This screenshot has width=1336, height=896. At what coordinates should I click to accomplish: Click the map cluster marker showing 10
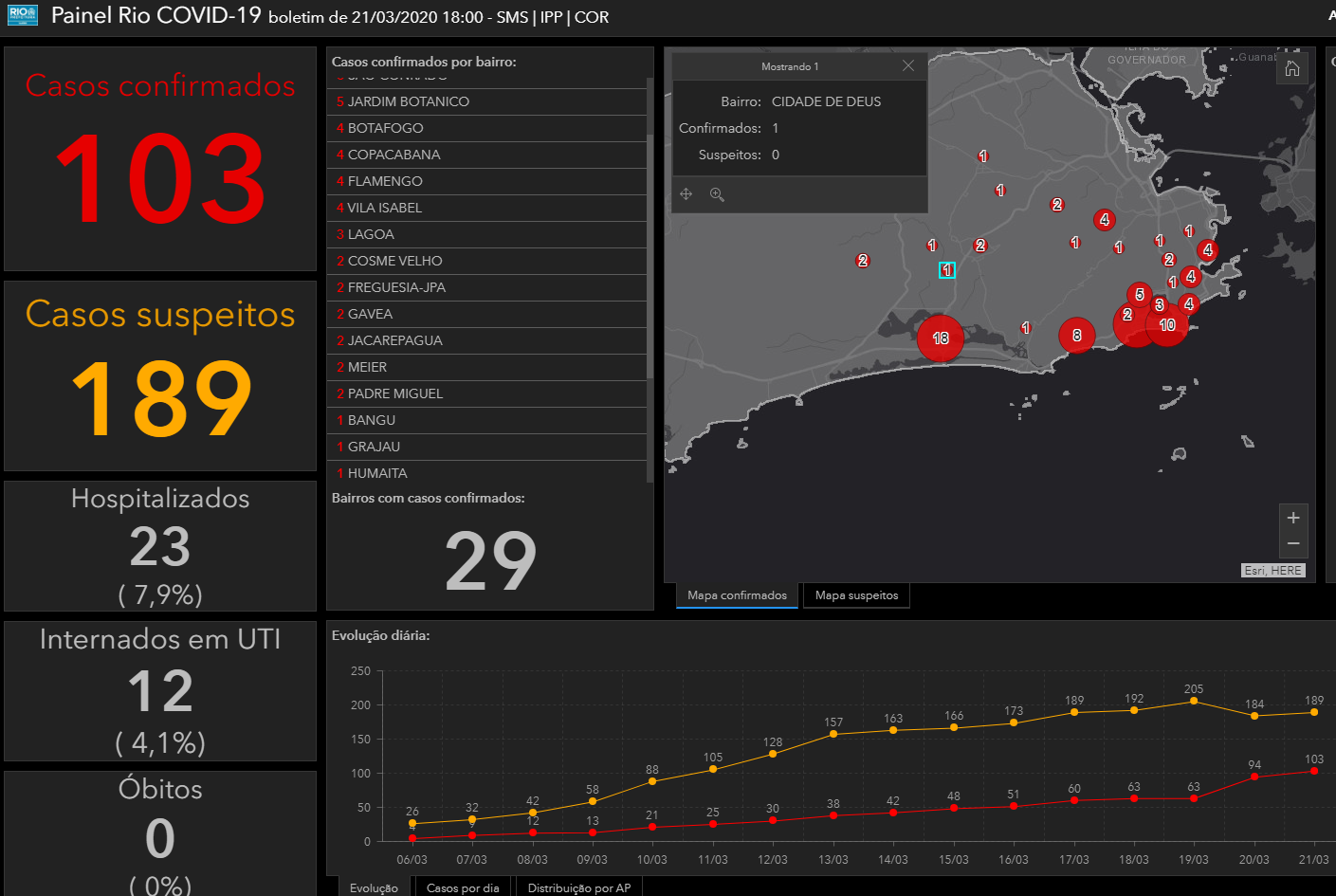pos(1167,325)
